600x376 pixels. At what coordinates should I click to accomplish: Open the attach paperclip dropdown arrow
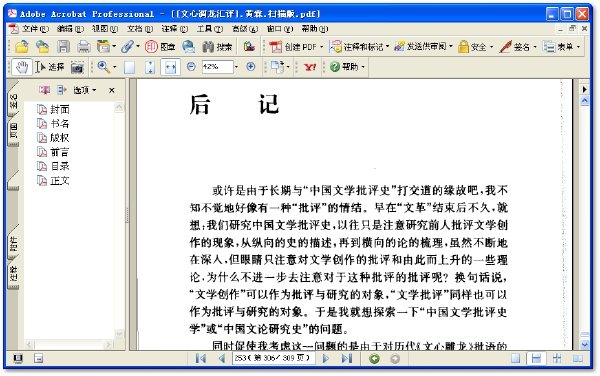point(138,47)
